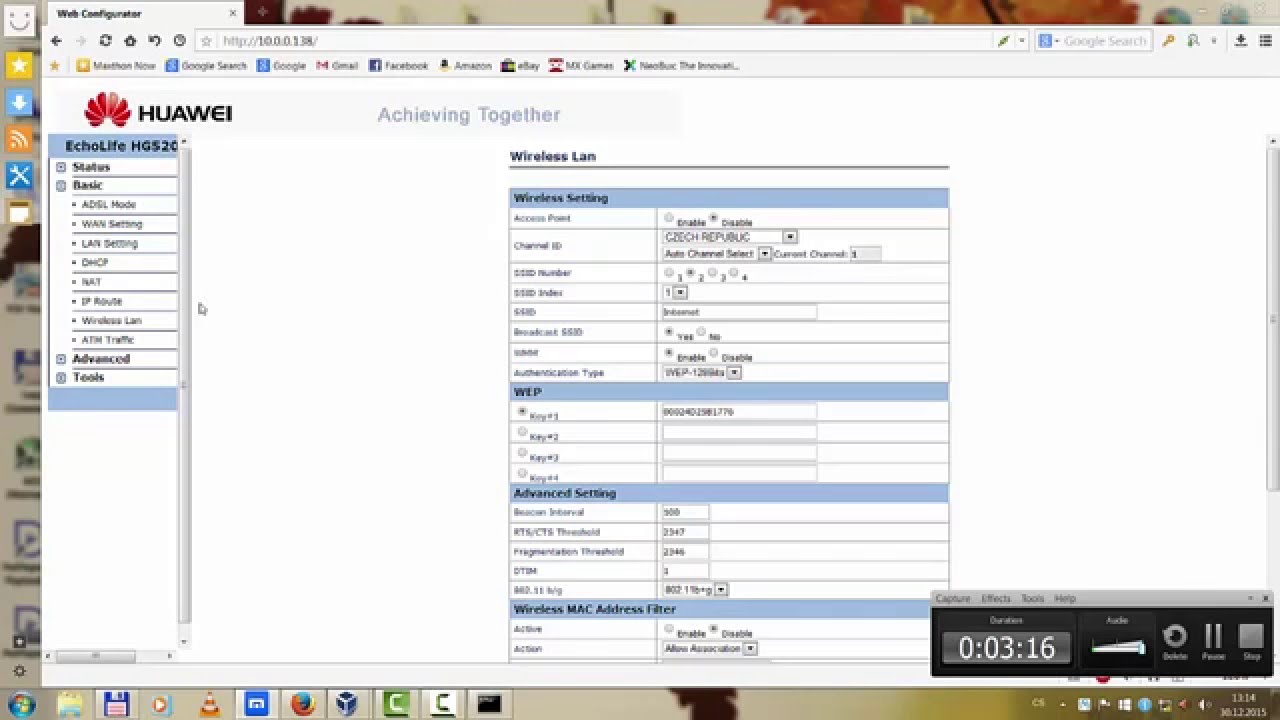The width and height of the screenshot is (1280, 720).
Task: Open the Facebook bookmark
Action: click(x=398, y=66)
